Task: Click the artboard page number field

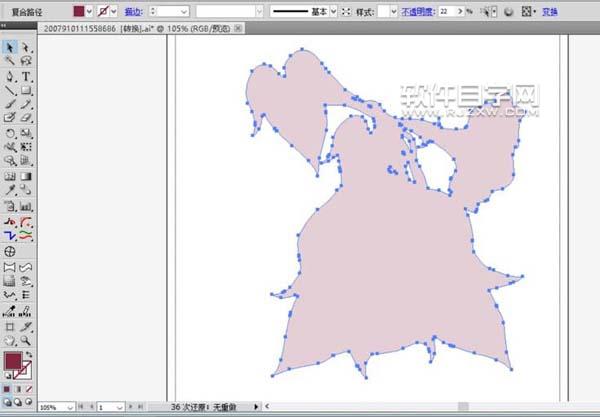Action: [x=111, y=408]
